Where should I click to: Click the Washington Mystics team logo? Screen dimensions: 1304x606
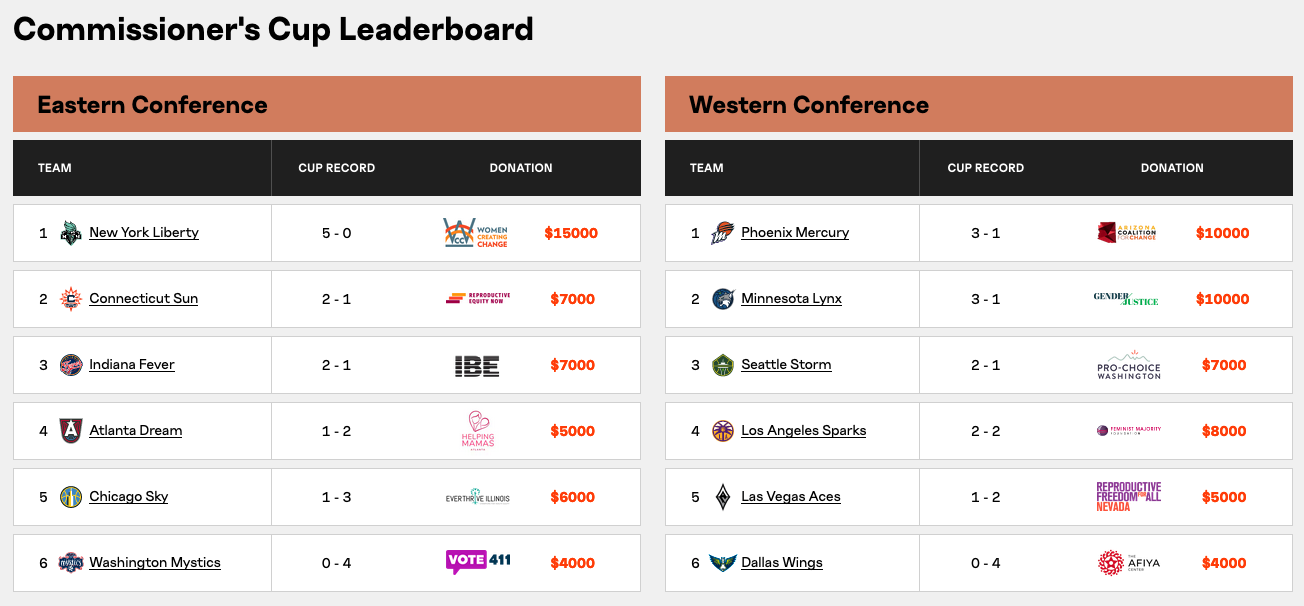(71, 563)
